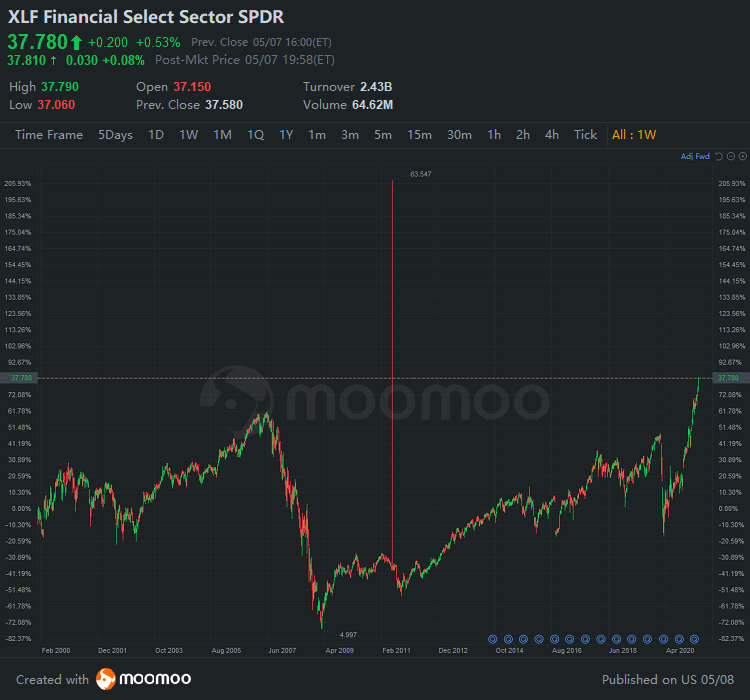The image size is (750, 700).
Task: Choose the 1h interval
Action: pos(494,135)
